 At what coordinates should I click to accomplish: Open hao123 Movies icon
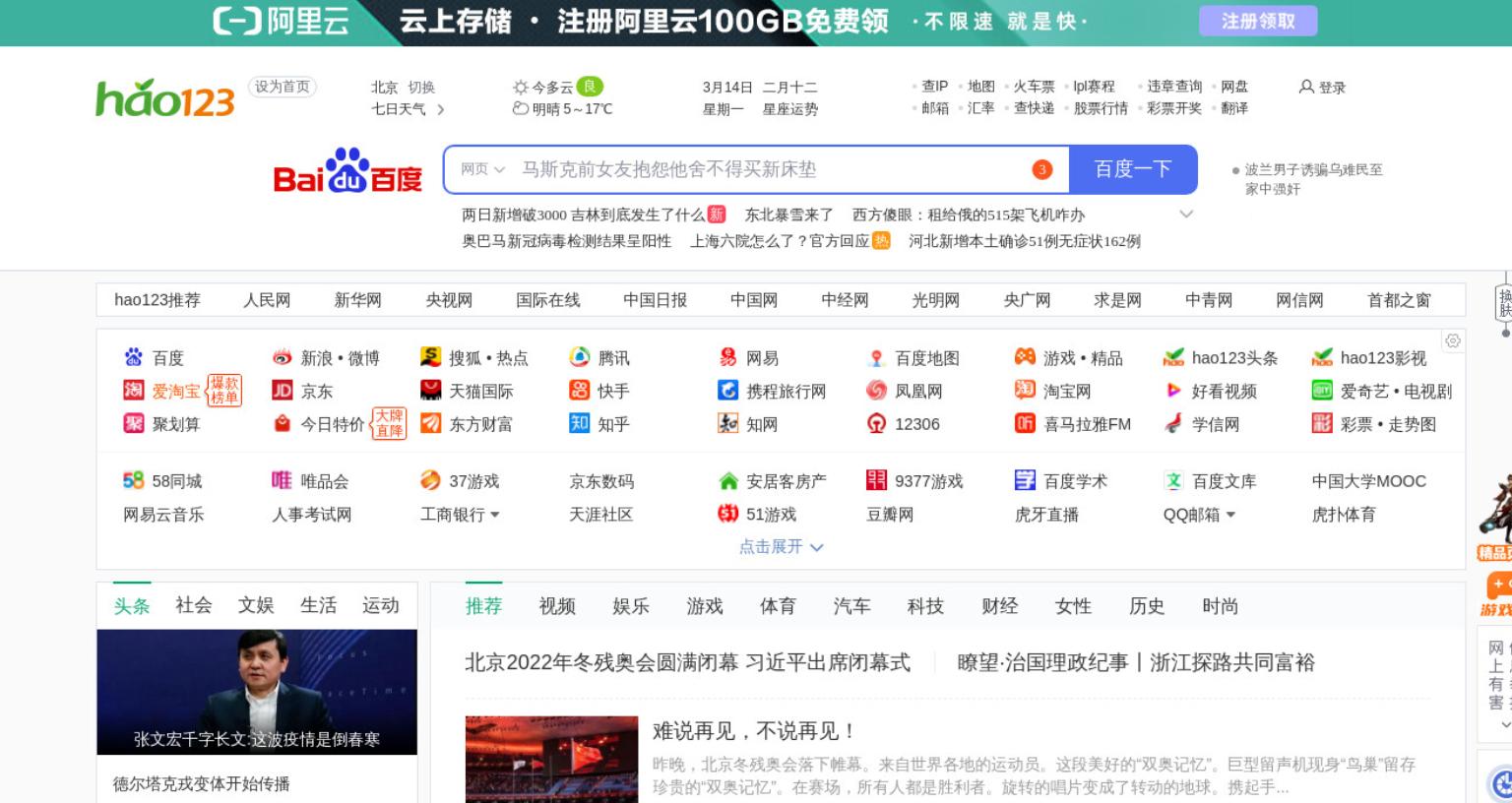(1322, 358)
